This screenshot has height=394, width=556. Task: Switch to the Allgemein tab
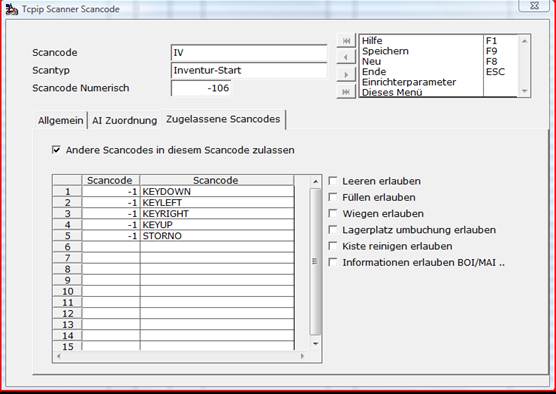[x=61, y=121]
